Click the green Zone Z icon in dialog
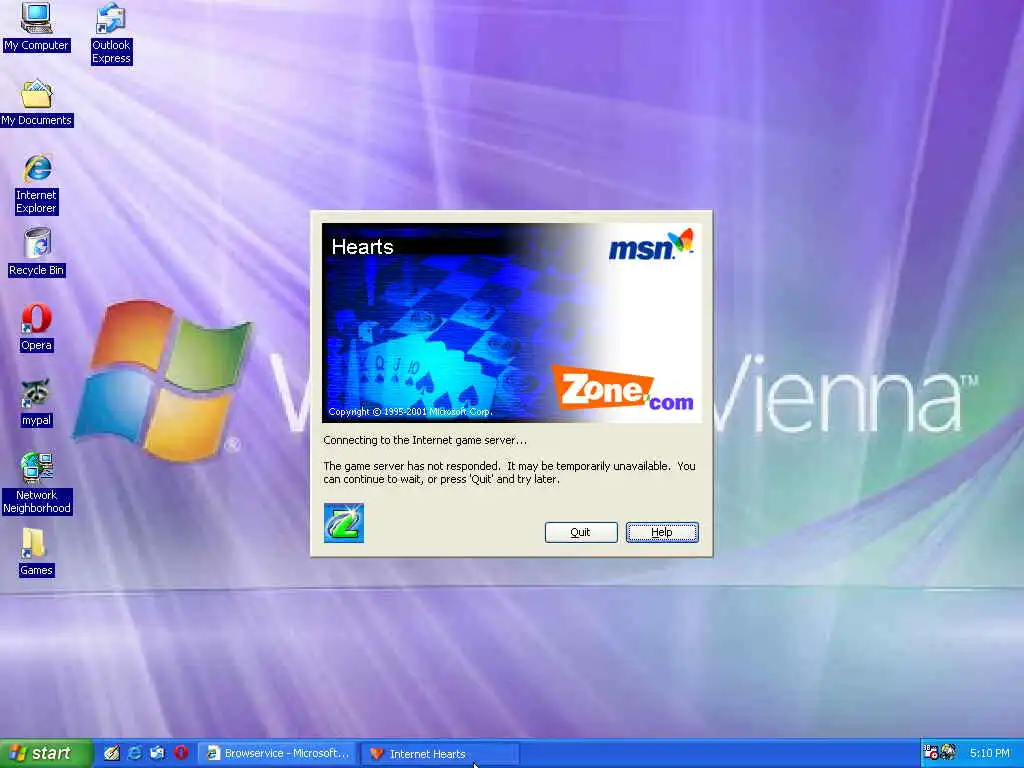 [x=344, y=522]
